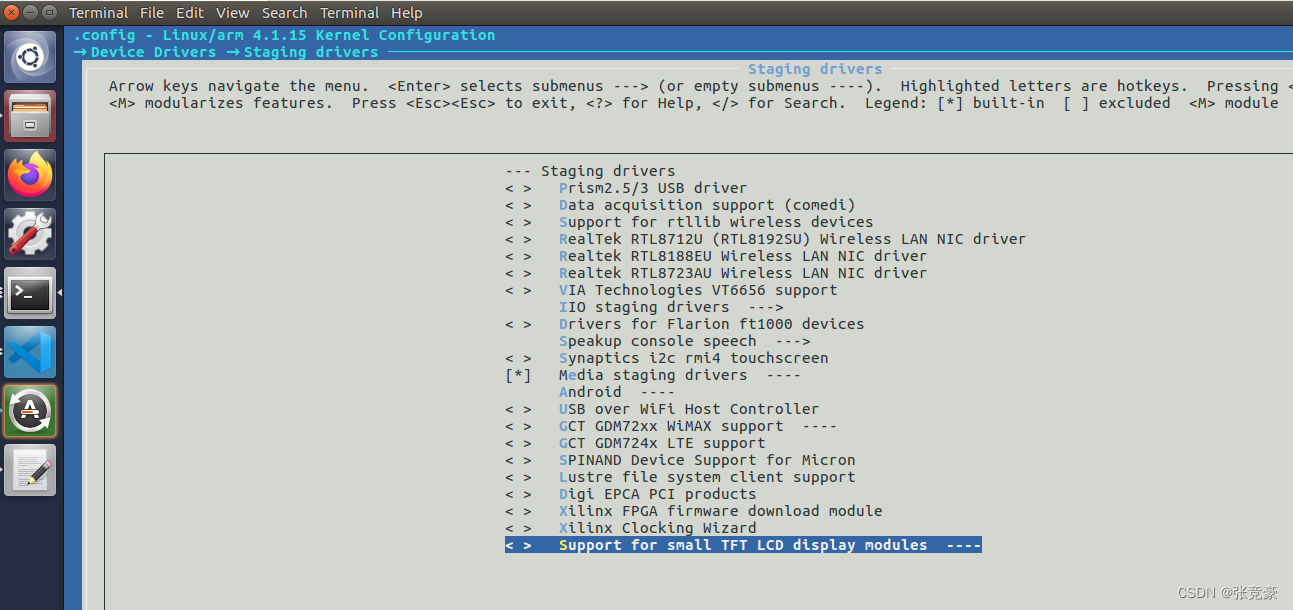The height and width of the screenshot is (610, 1293).
Task: Open Media staging drivers submenu
Action: click(653, 375)
